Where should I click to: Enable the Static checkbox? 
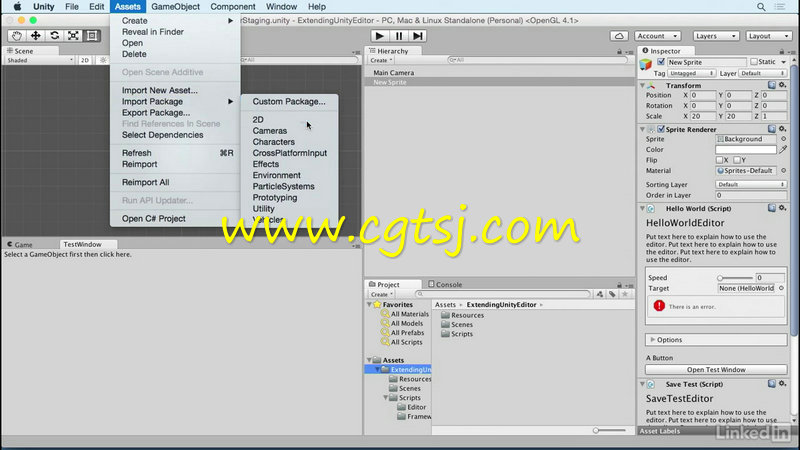754,62
